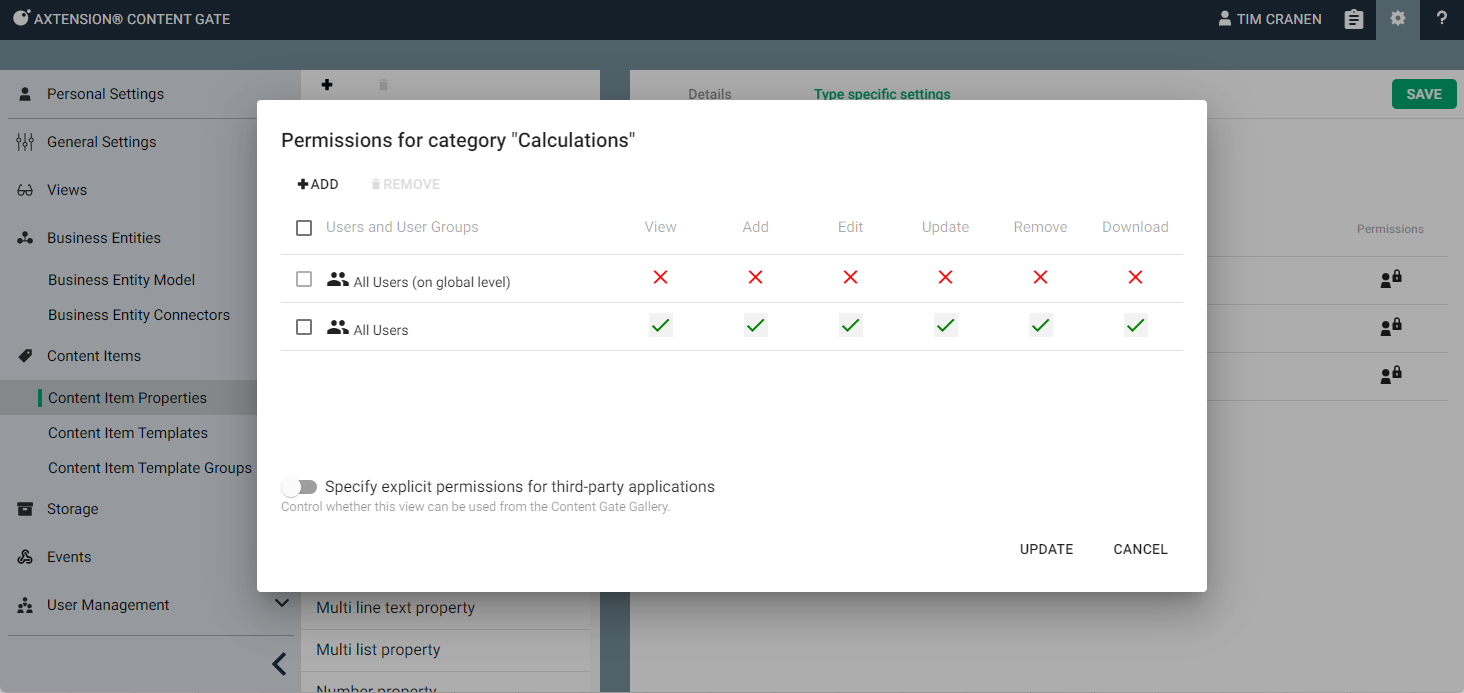Click red X under Download for global users
The image size is (1464, 693).
[1135, 277]
